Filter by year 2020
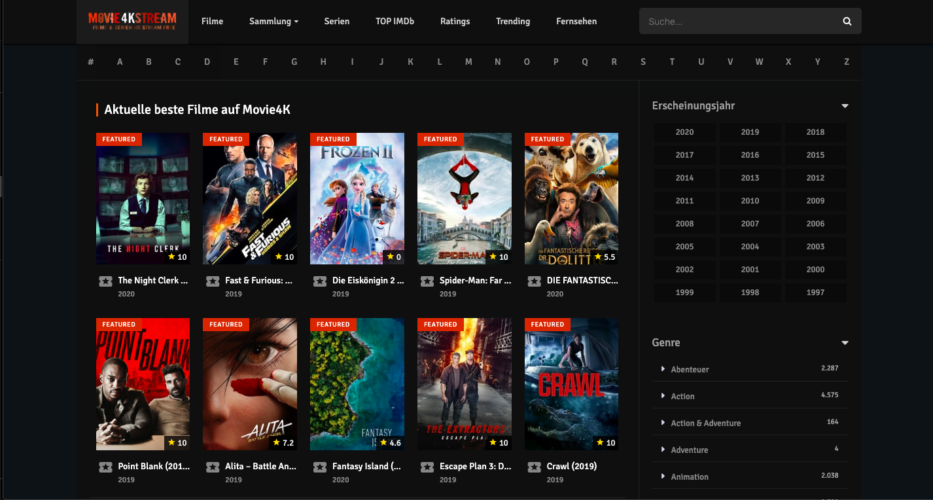 [684, 132]
